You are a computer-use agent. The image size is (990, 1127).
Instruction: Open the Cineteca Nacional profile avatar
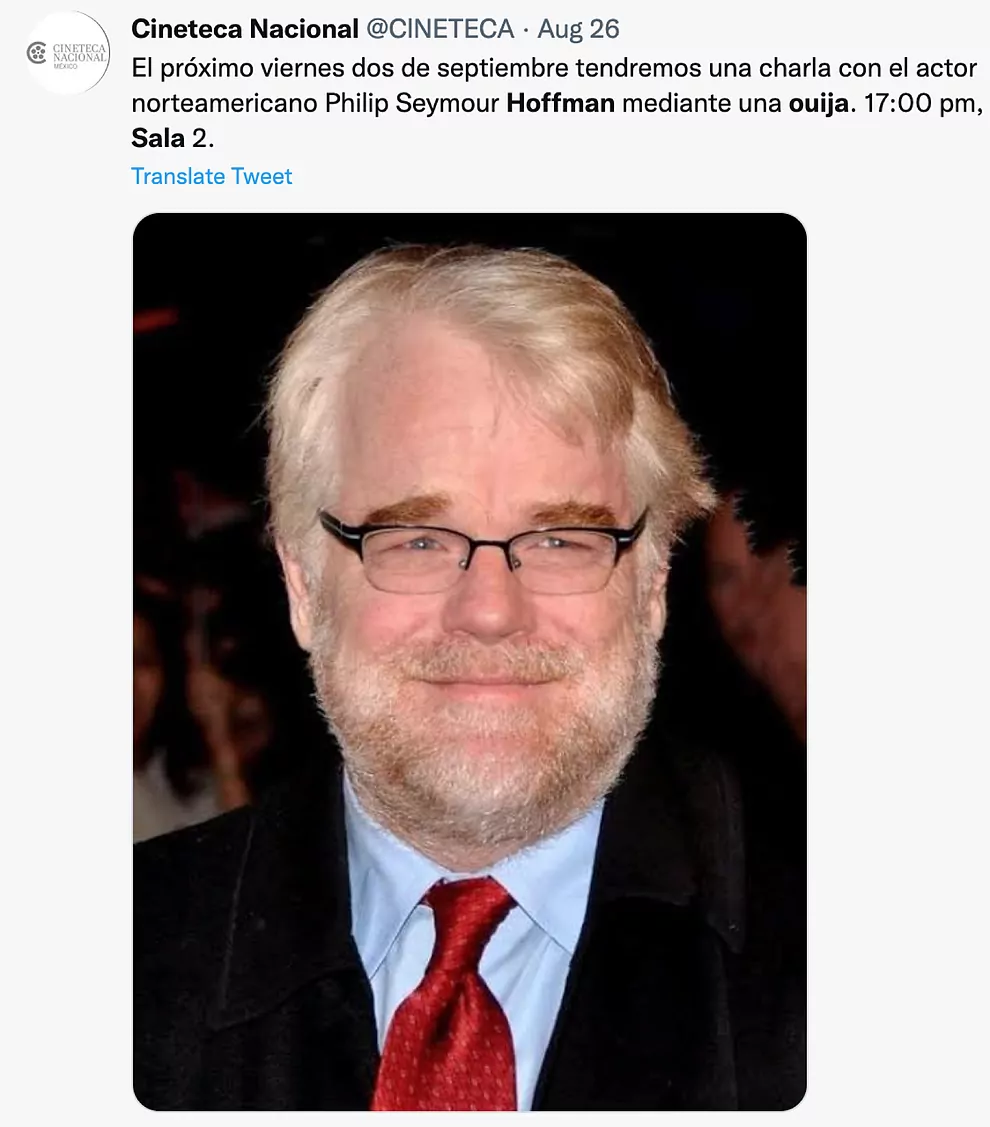pyautogui.click(x=68, y=52)
